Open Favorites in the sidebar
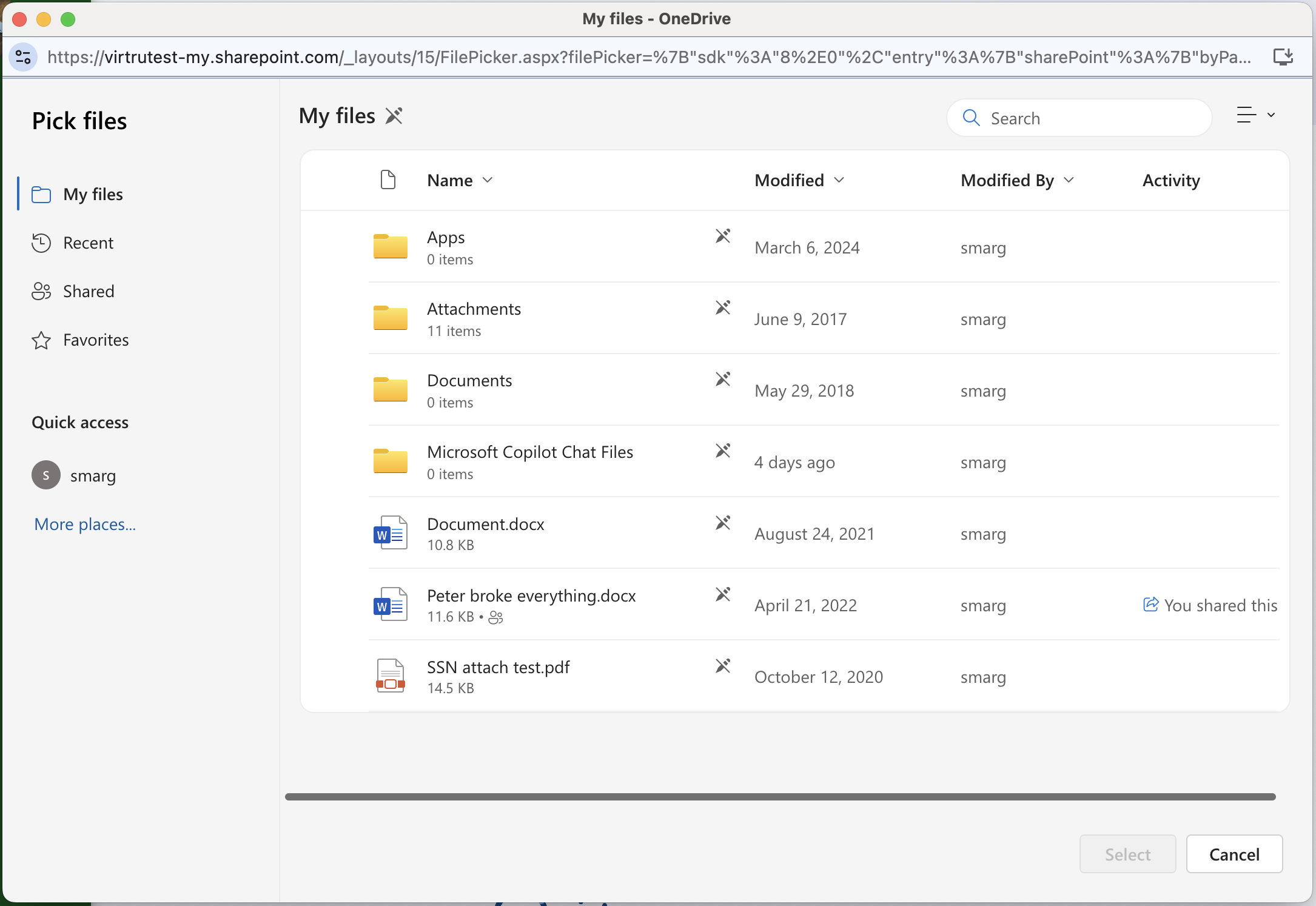This screenshot has height=906, width=1316. click(96, 340)
